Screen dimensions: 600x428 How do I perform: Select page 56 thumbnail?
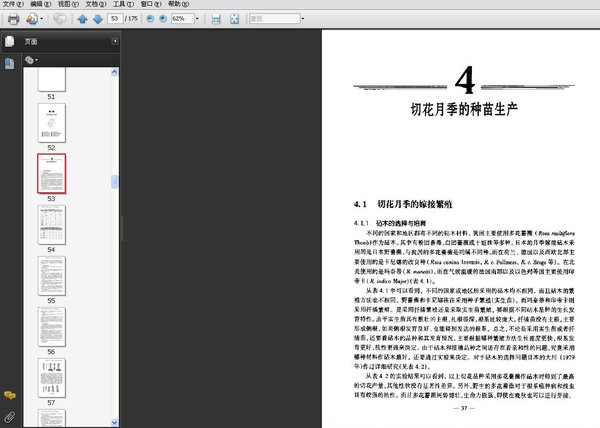pyautogui.click(x=52, y=327)
